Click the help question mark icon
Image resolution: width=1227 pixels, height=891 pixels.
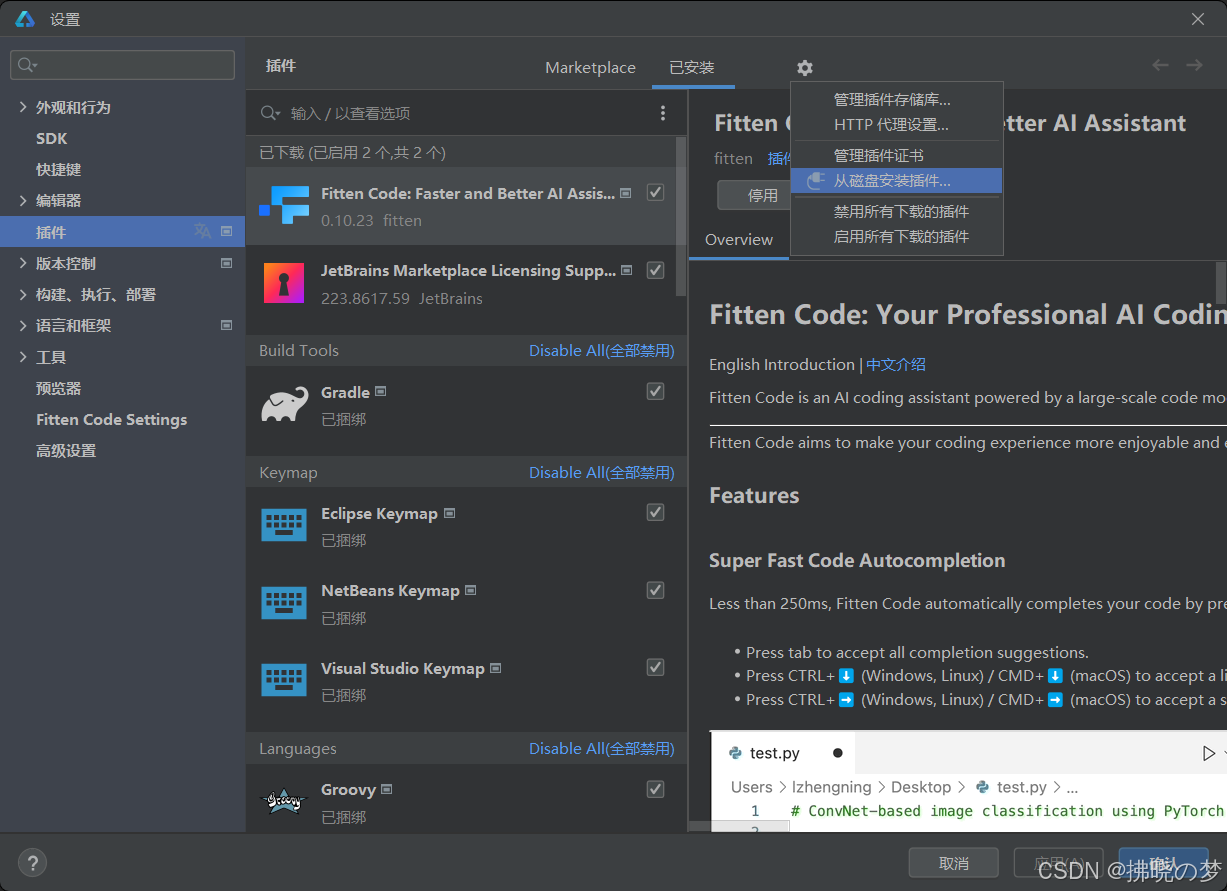32,862
